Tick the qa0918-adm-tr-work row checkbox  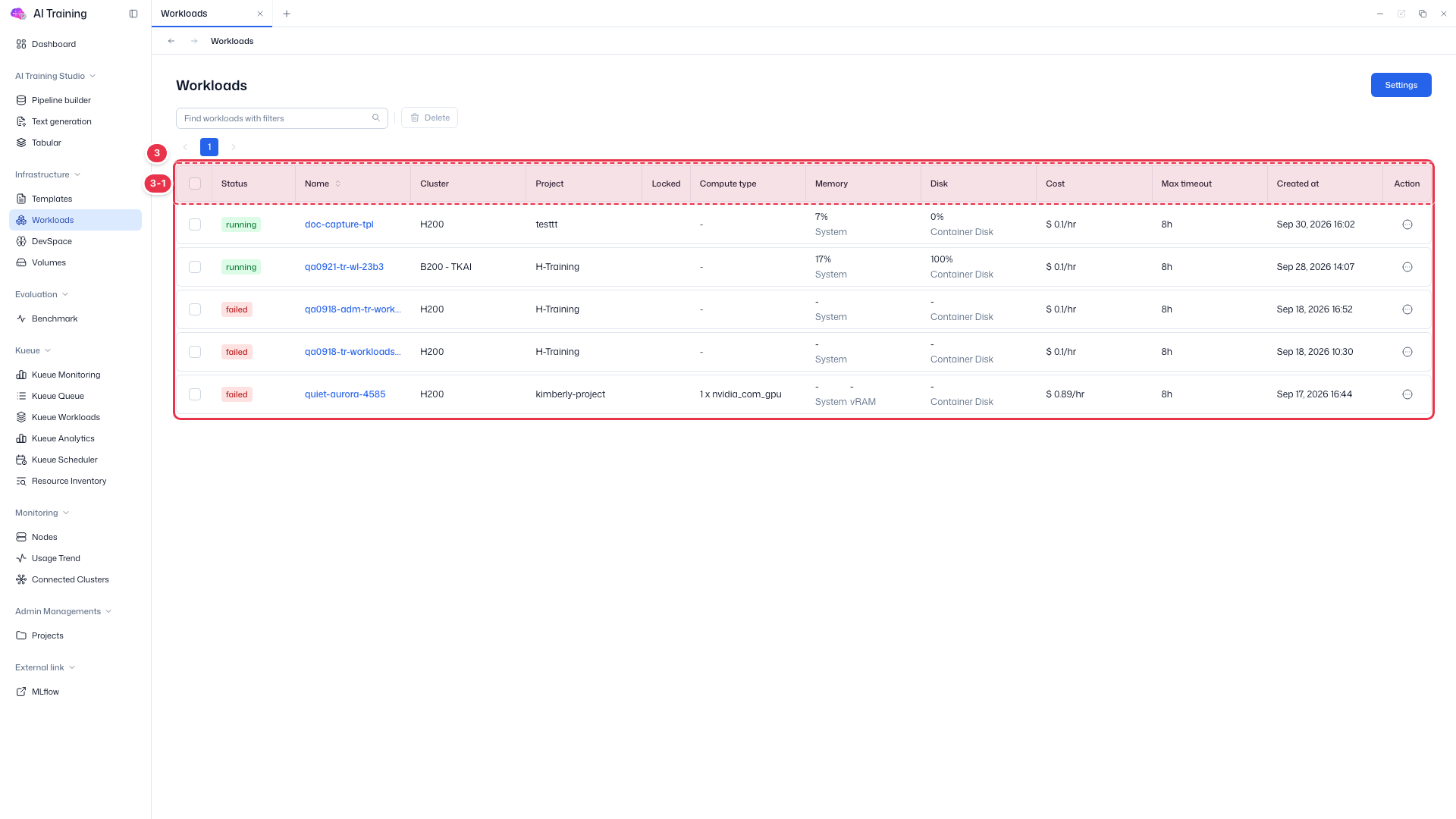[x=195, y=309]
